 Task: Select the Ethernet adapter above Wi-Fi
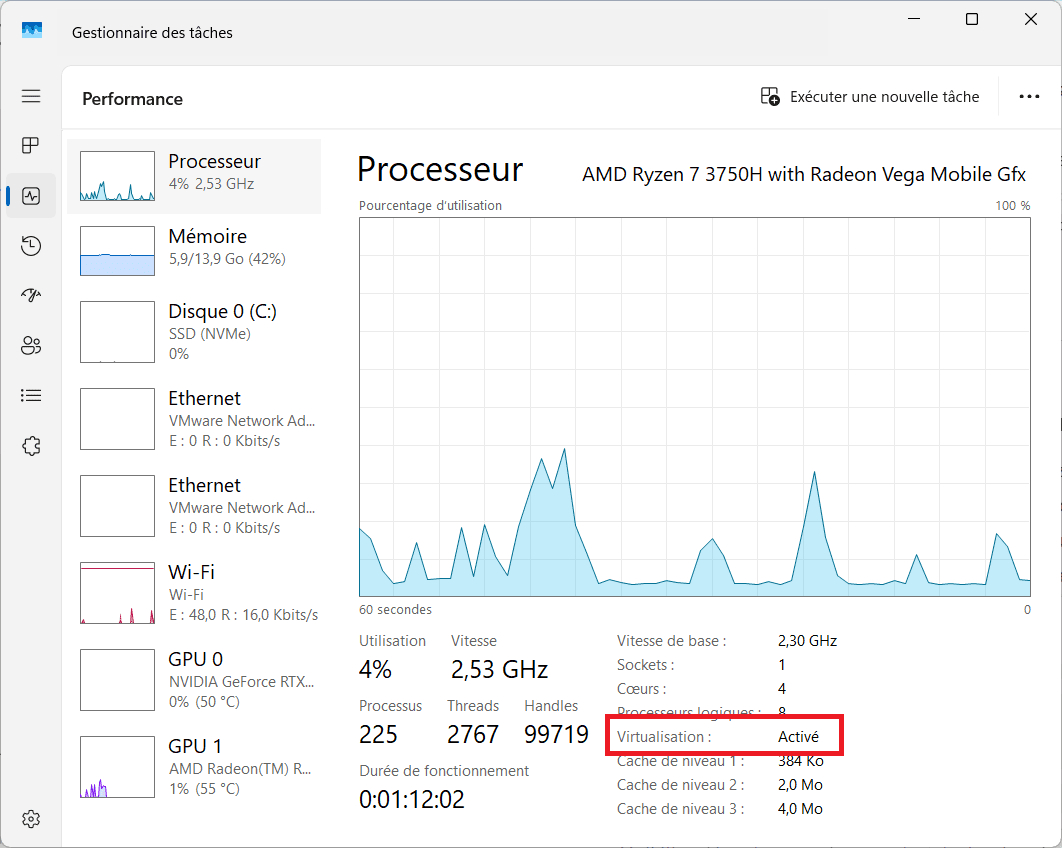[x=194, y=506]
